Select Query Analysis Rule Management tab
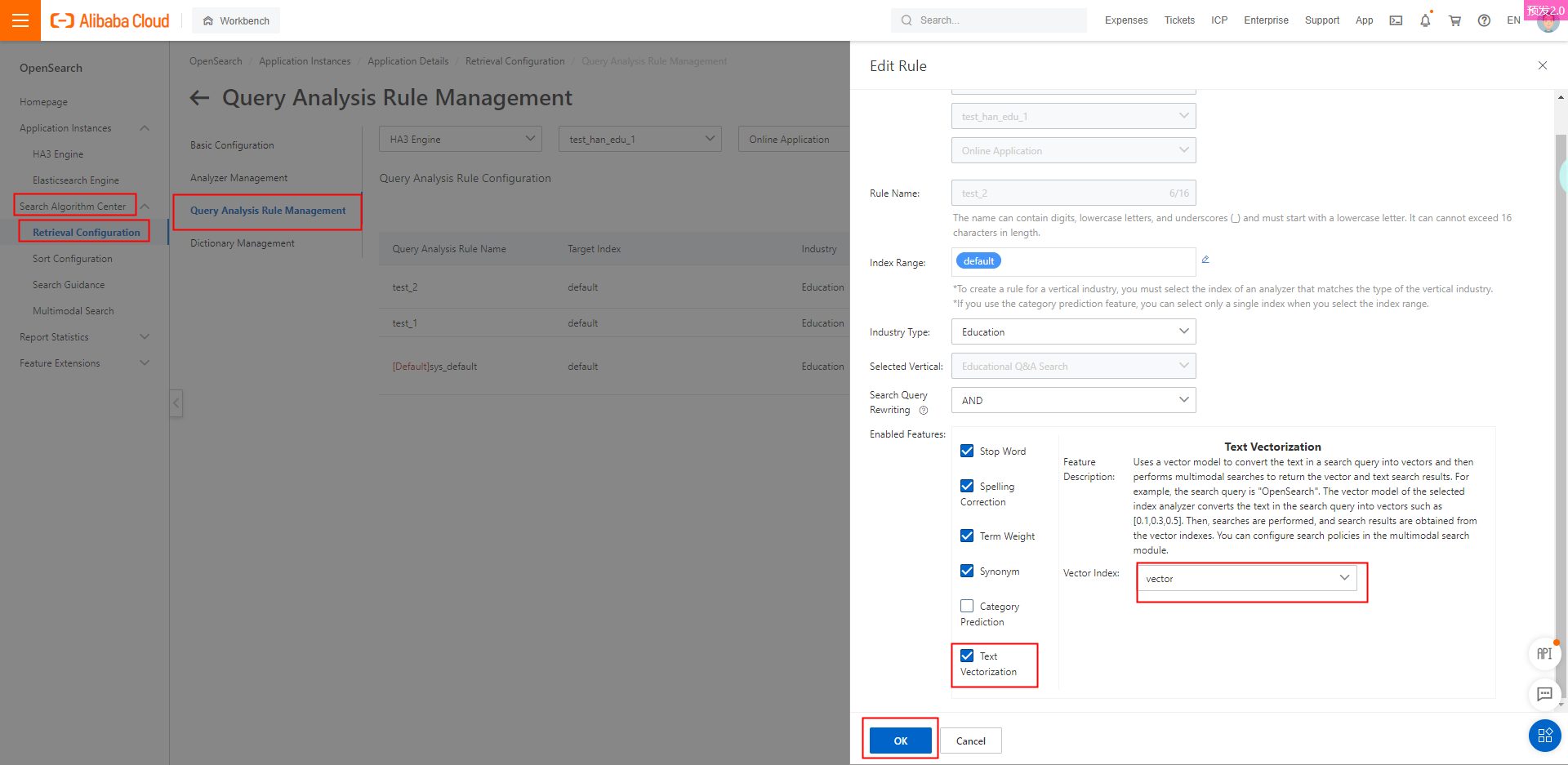1568x765 pixels. click(x=268, y=211)
